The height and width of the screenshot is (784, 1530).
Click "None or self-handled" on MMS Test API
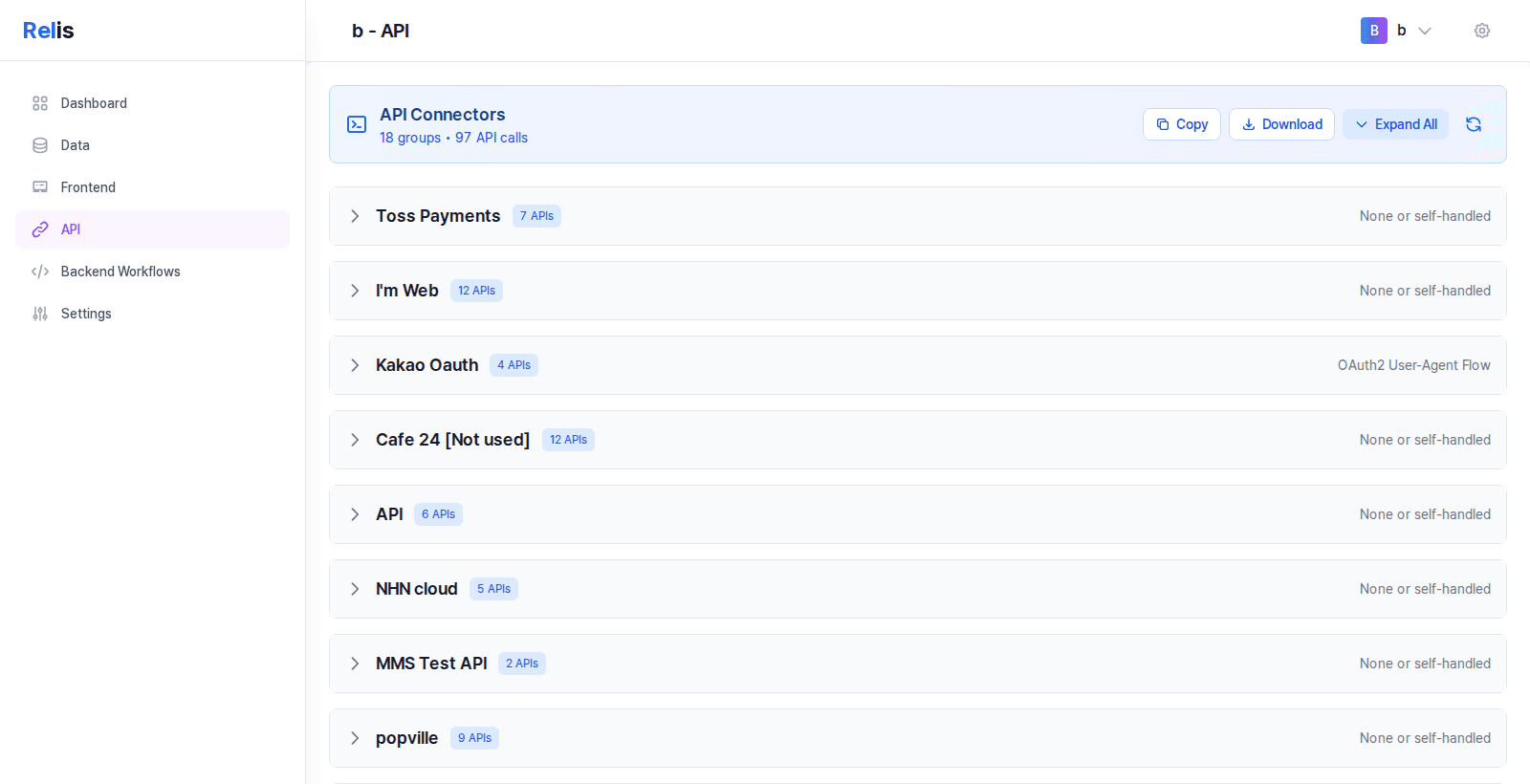pyautogui.click(x=1425, y=664)
